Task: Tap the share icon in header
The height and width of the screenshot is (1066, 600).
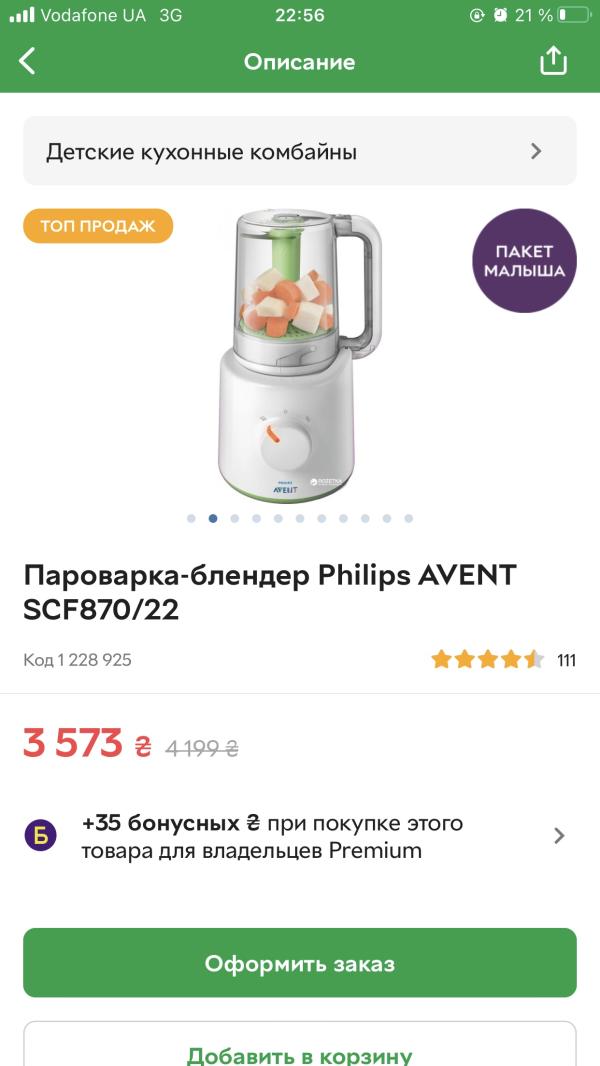Action: (553, 61)
